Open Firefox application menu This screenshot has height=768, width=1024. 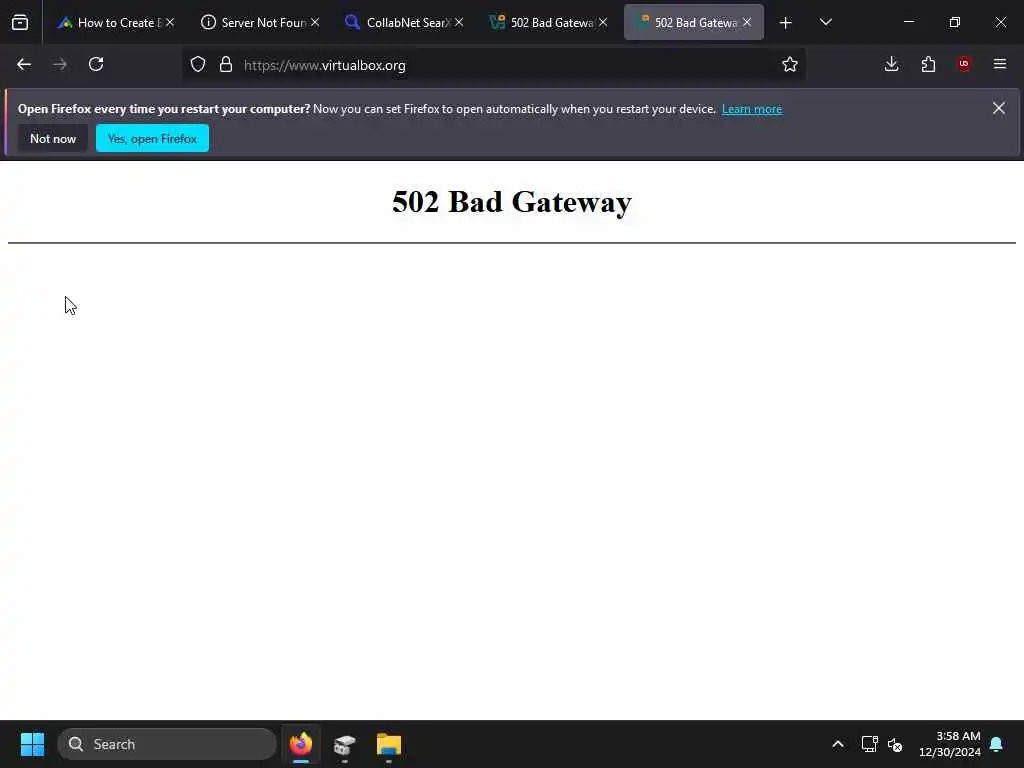1000,64
